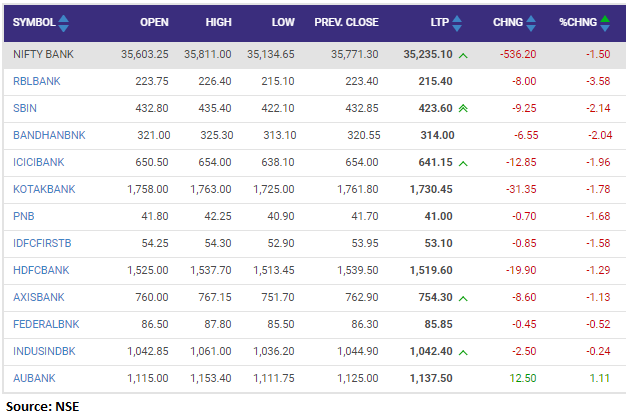The width and height of the screenshot is (626, 420).
Task: Click the up-arrow icon beside INDUSINDBK's LTP 1,042.40
Action: tap(462, 352)
